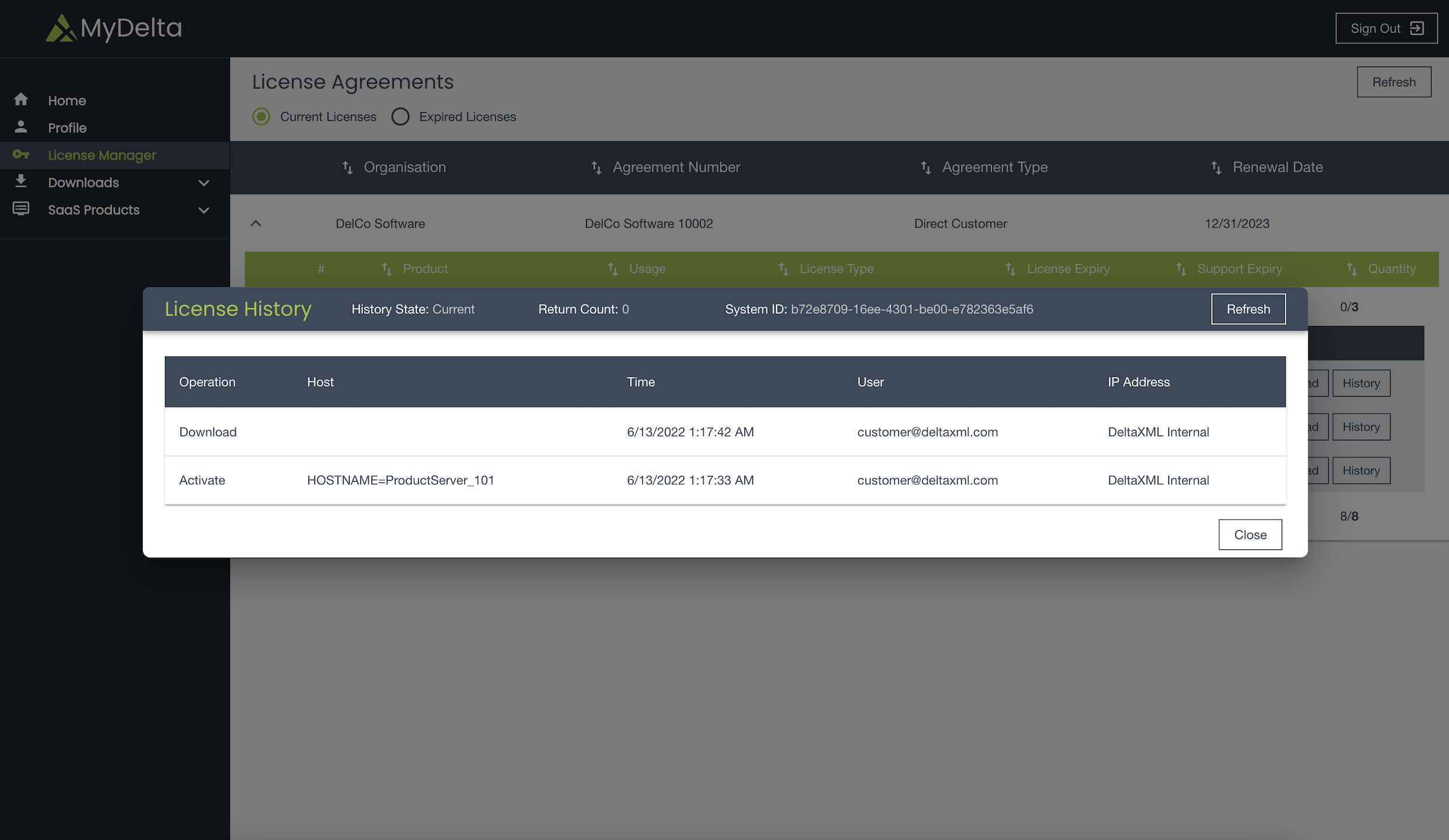
Task: Click the License Manager key icon
Action: pyautogui.click(x=21, y=155)
